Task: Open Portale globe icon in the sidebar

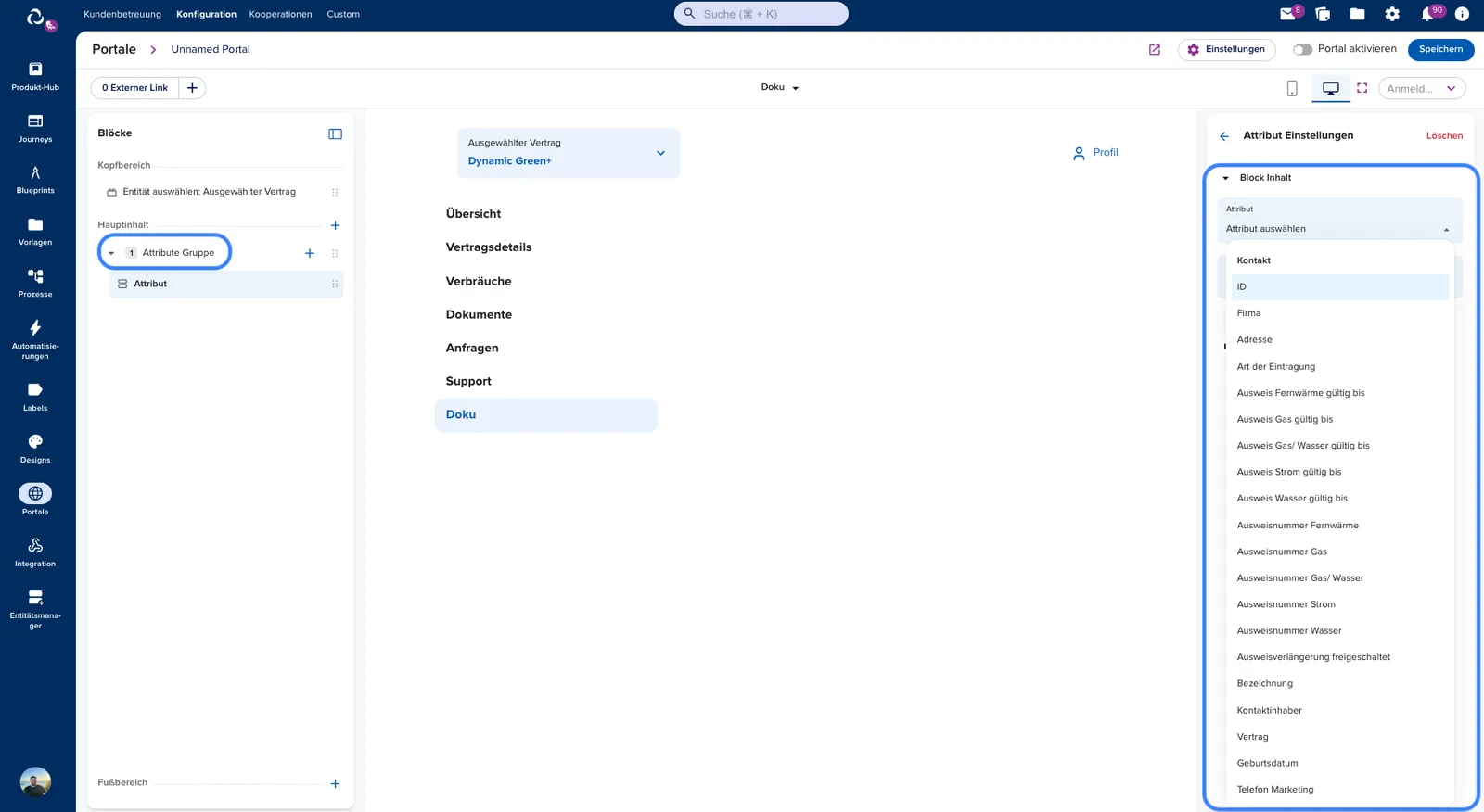Action: [35, 493]
